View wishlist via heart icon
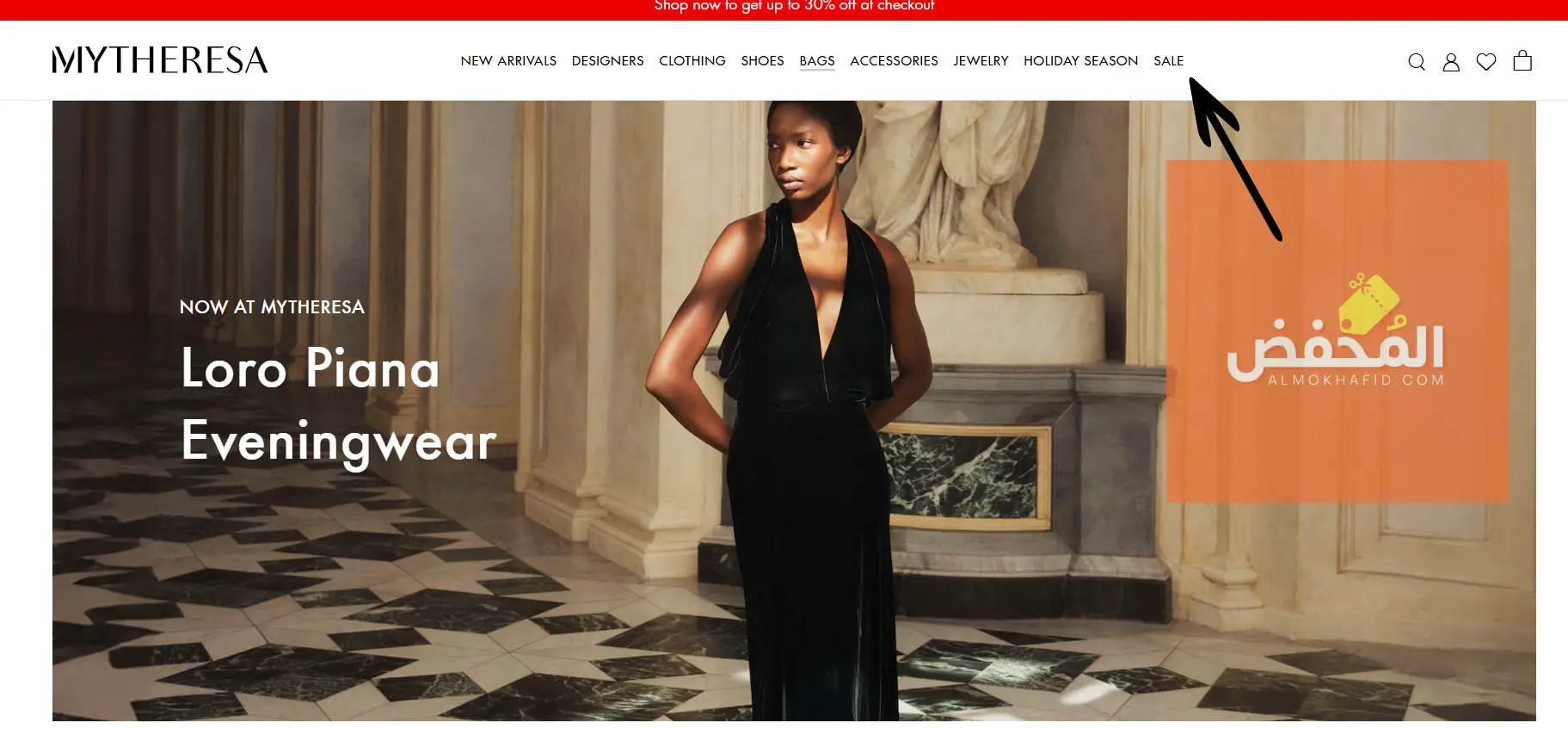The image size is (1568, 729). [1486, 61]
